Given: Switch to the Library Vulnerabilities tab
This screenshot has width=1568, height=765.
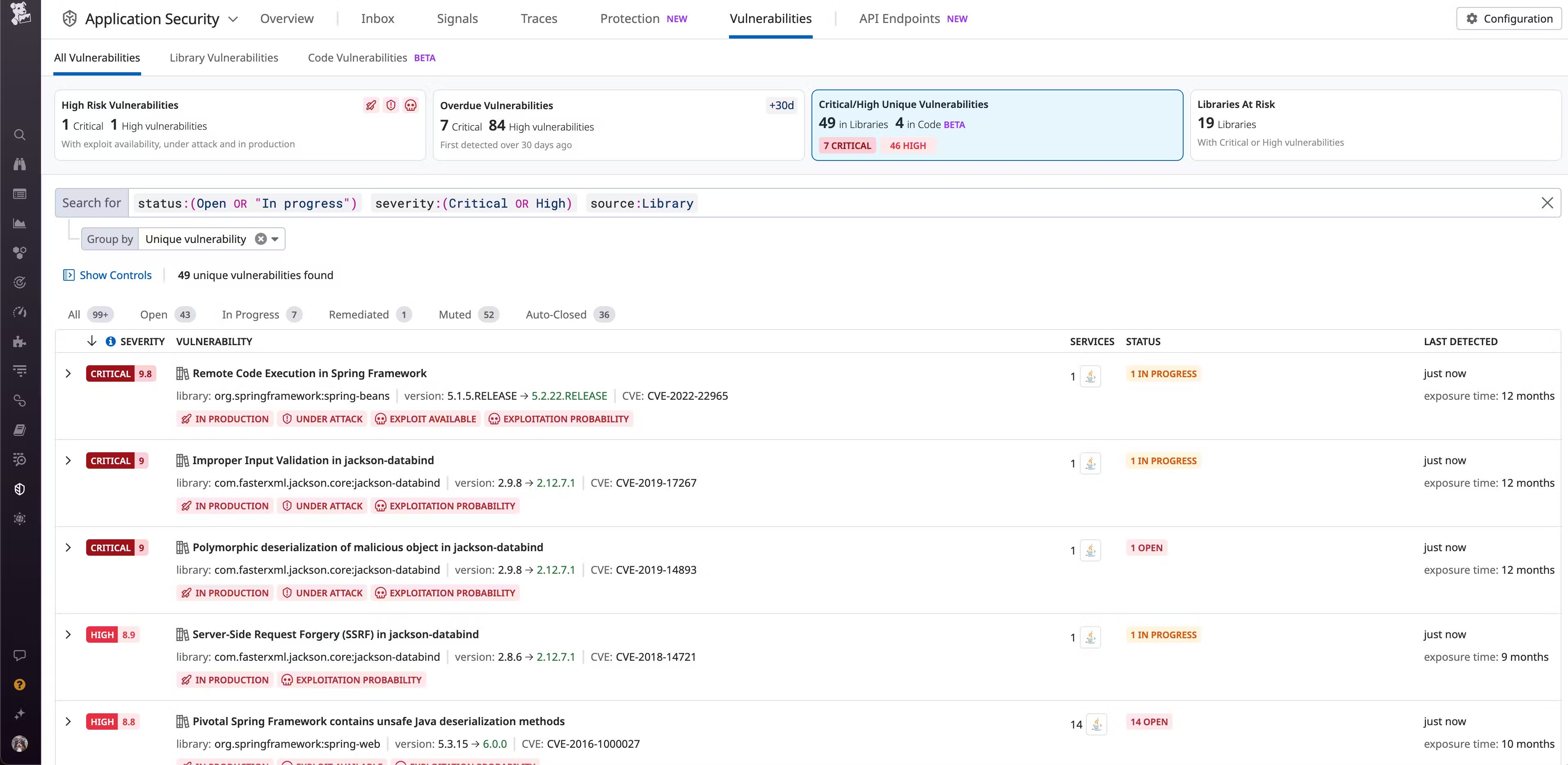Looking at the screenshot, I should (x=224, y=57).
